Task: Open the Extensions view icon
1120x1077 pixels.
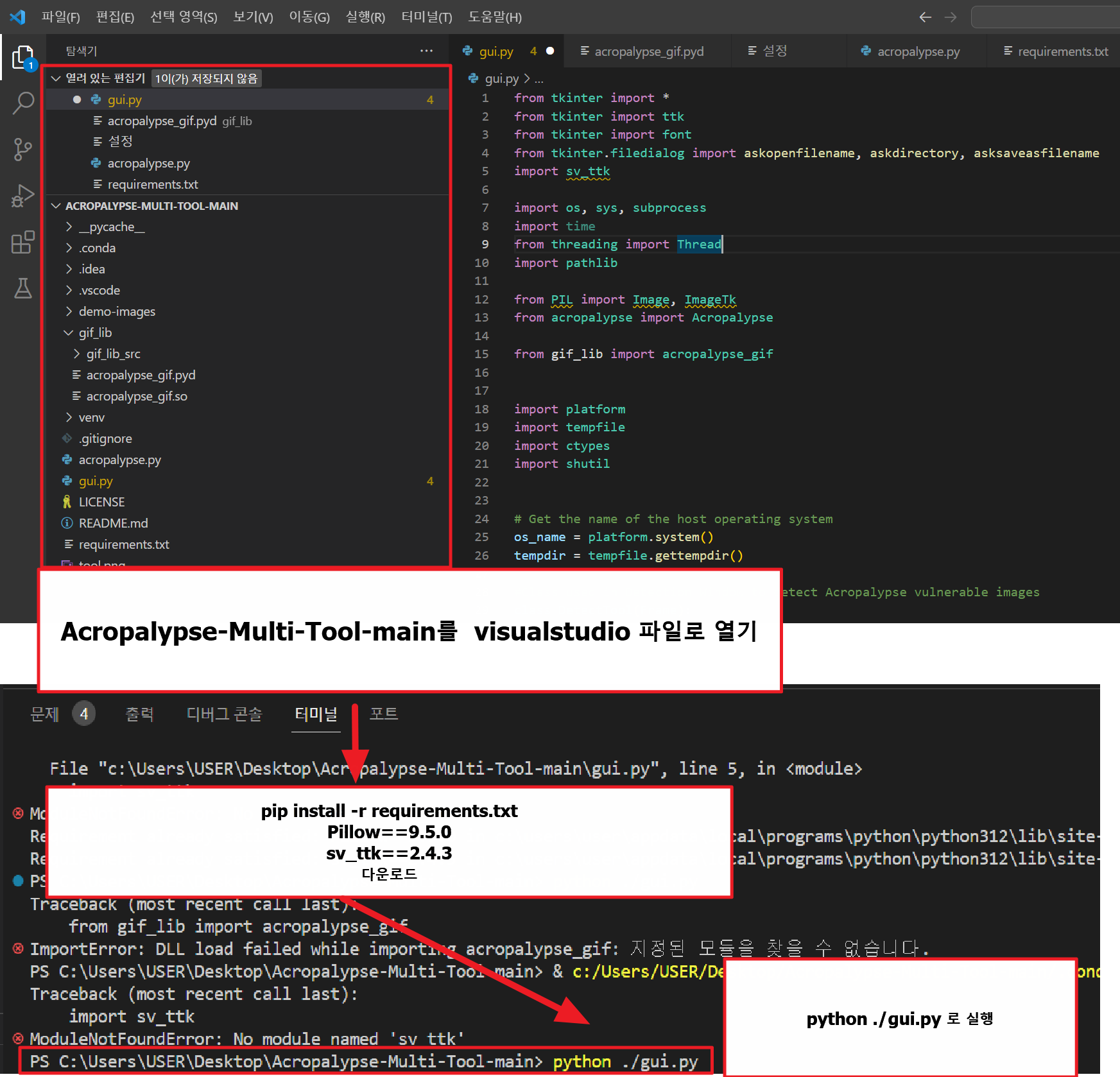Action: (x=23, y=242)
